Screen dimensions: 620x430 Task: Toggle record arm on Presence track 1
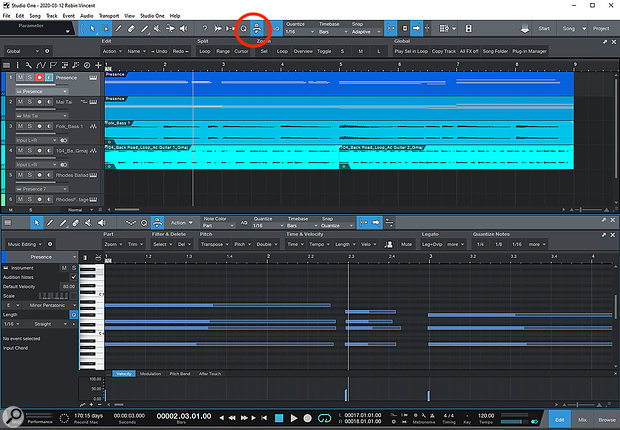point(39,78)
